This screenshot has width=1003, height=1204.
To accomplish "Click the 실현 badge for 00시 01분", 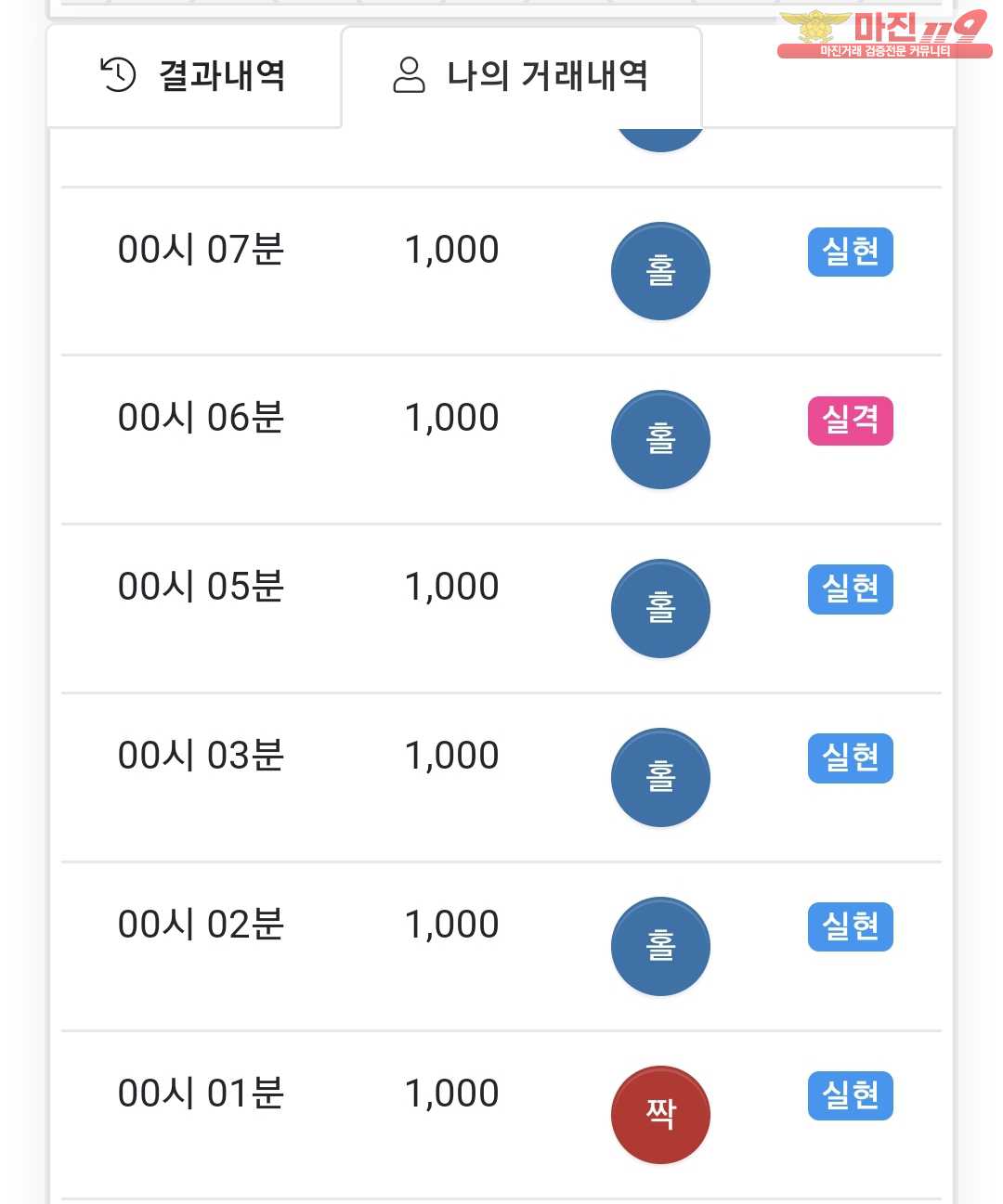I will (x=850, y=1095).
